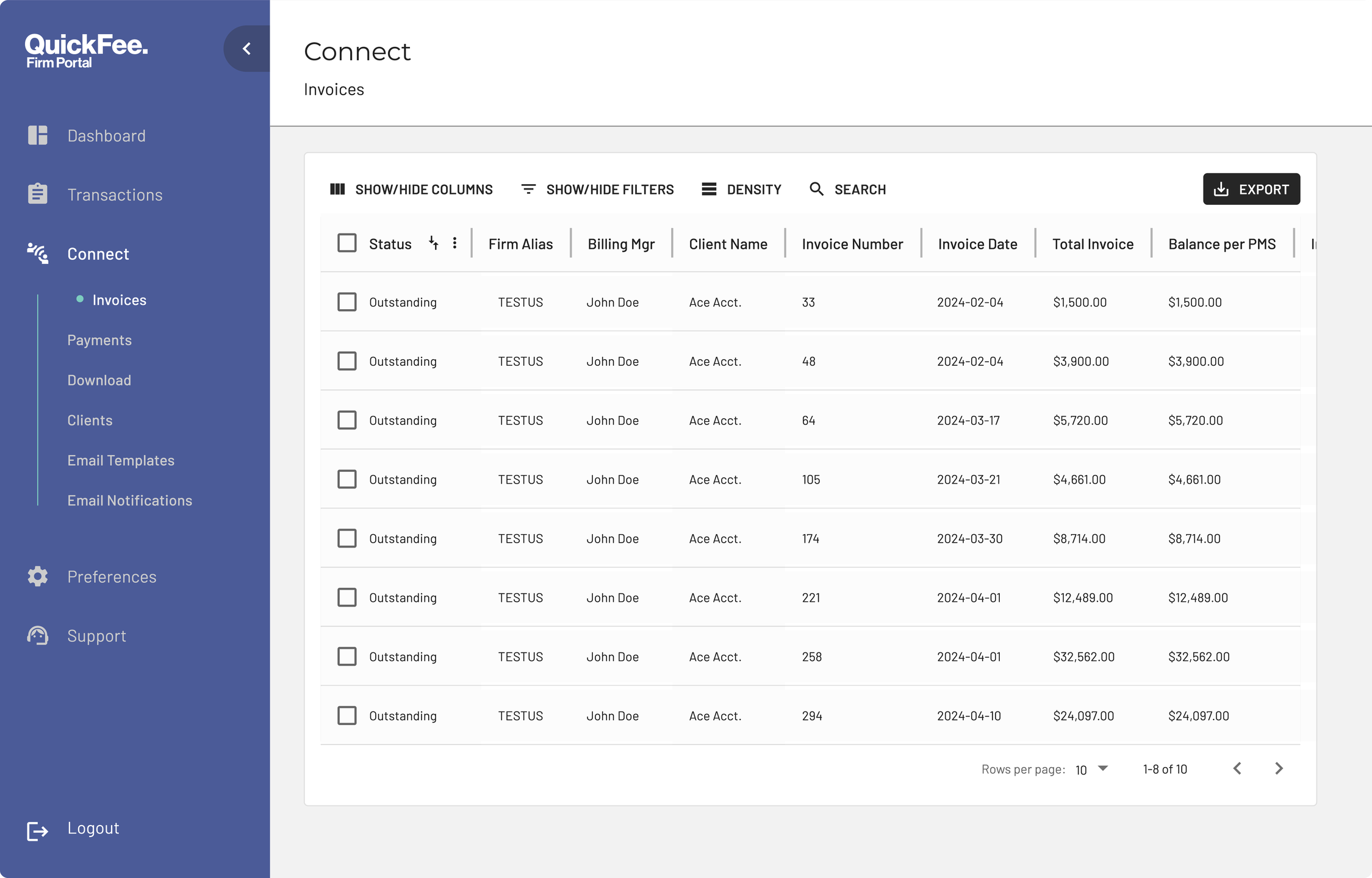Check the box for invoice 33
The height and width of the screenshot is (878, 1372).
[x=347, y=302]
